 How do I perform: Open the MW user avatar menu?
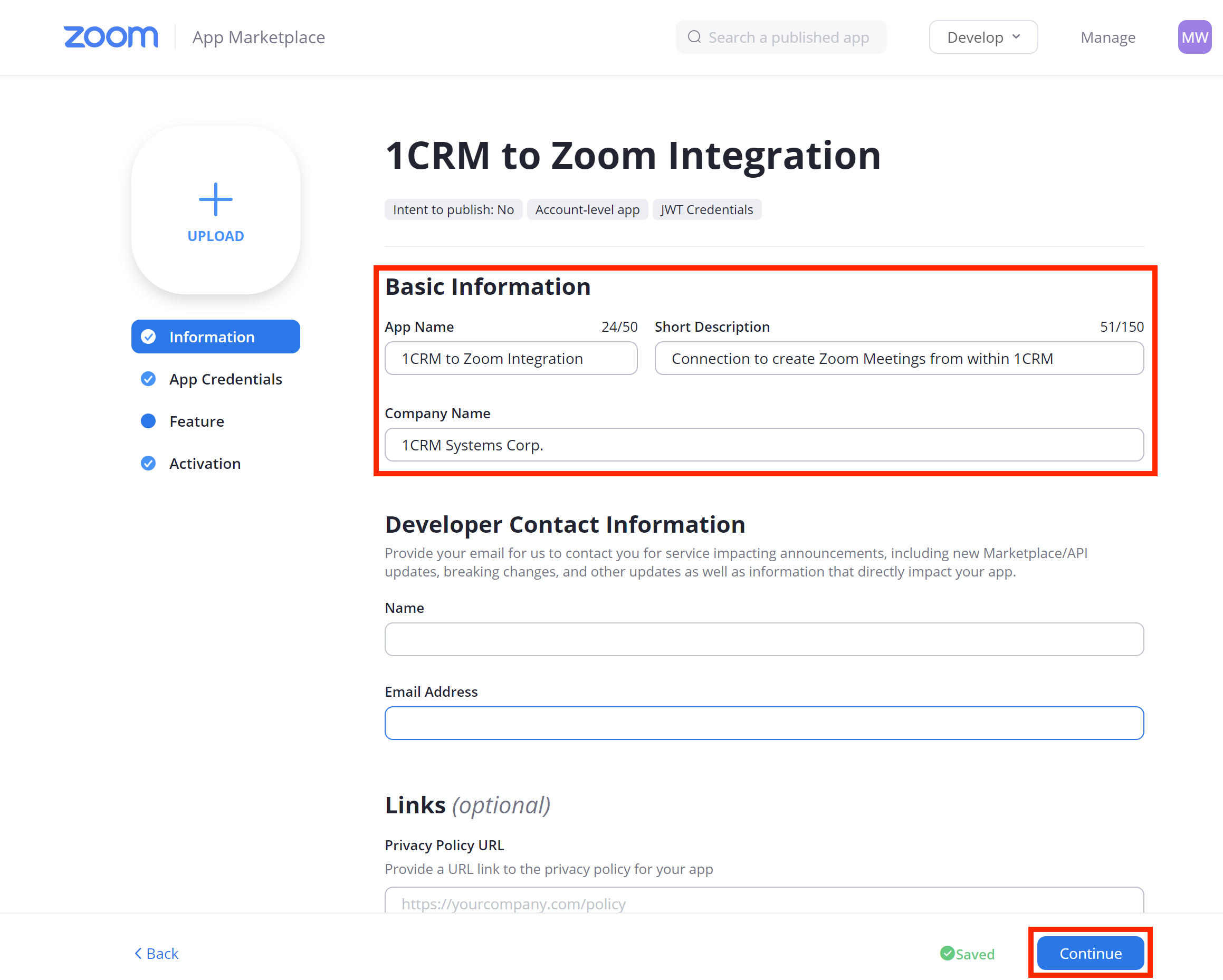(x=1194, y=37)
